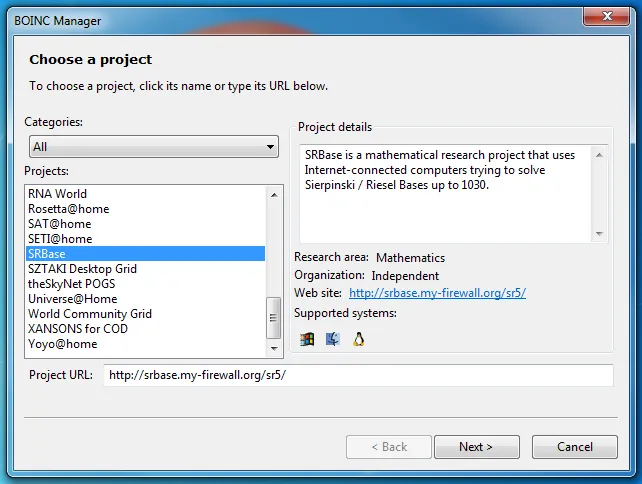Select SZTAKI Desktop Grid project
This screenshot has height=484, width=642.
click(145, 269)
